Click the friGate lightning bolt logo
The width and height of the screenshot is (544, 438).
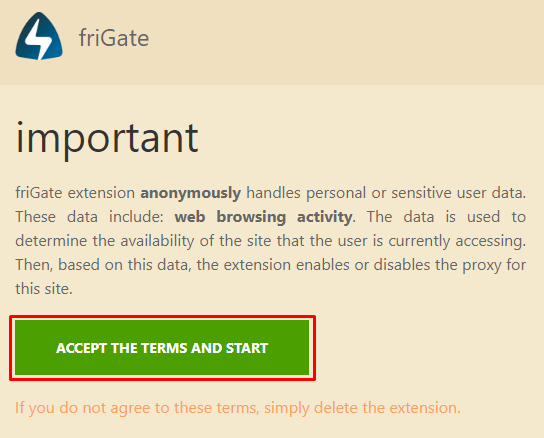[39, 36]
